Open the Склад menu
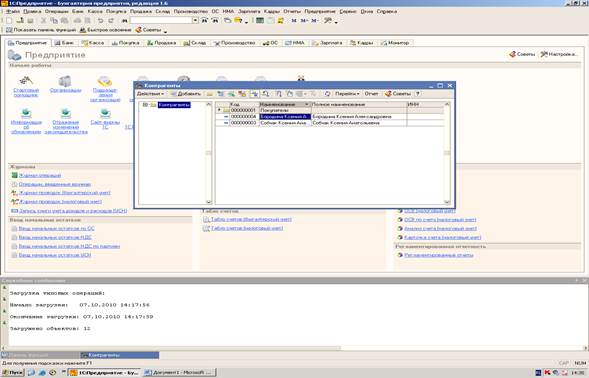The width and height of the screenshot is (589, 378). pyautogui.click(x=163, y=11)
